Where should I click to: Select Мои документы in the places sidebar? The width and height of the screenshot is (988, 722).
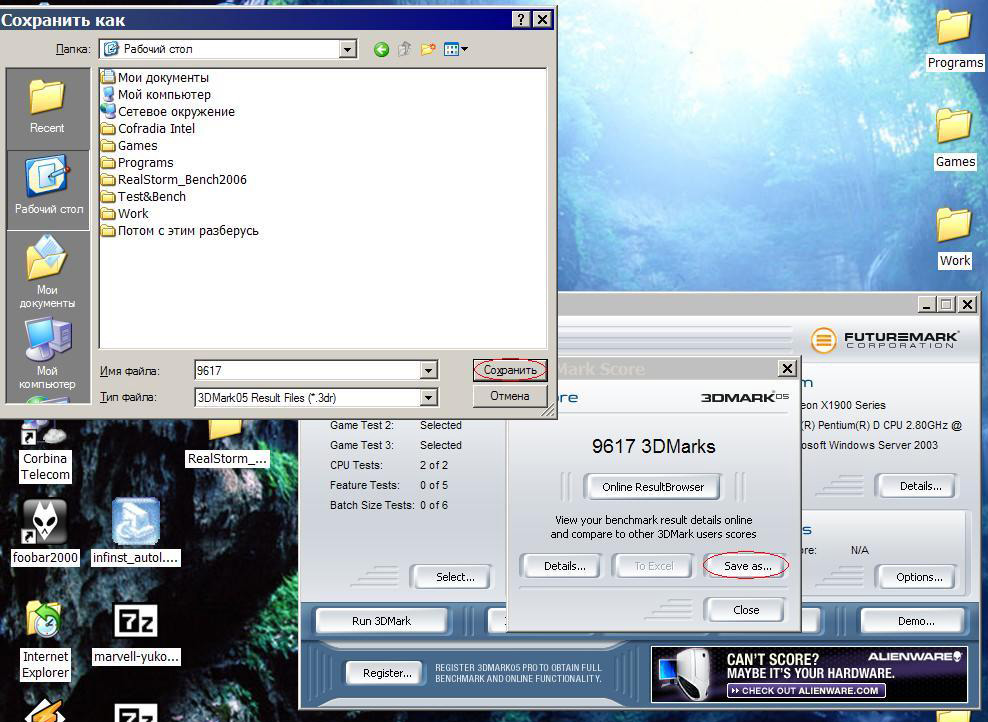pyautogui.click(x=47, y=272)
